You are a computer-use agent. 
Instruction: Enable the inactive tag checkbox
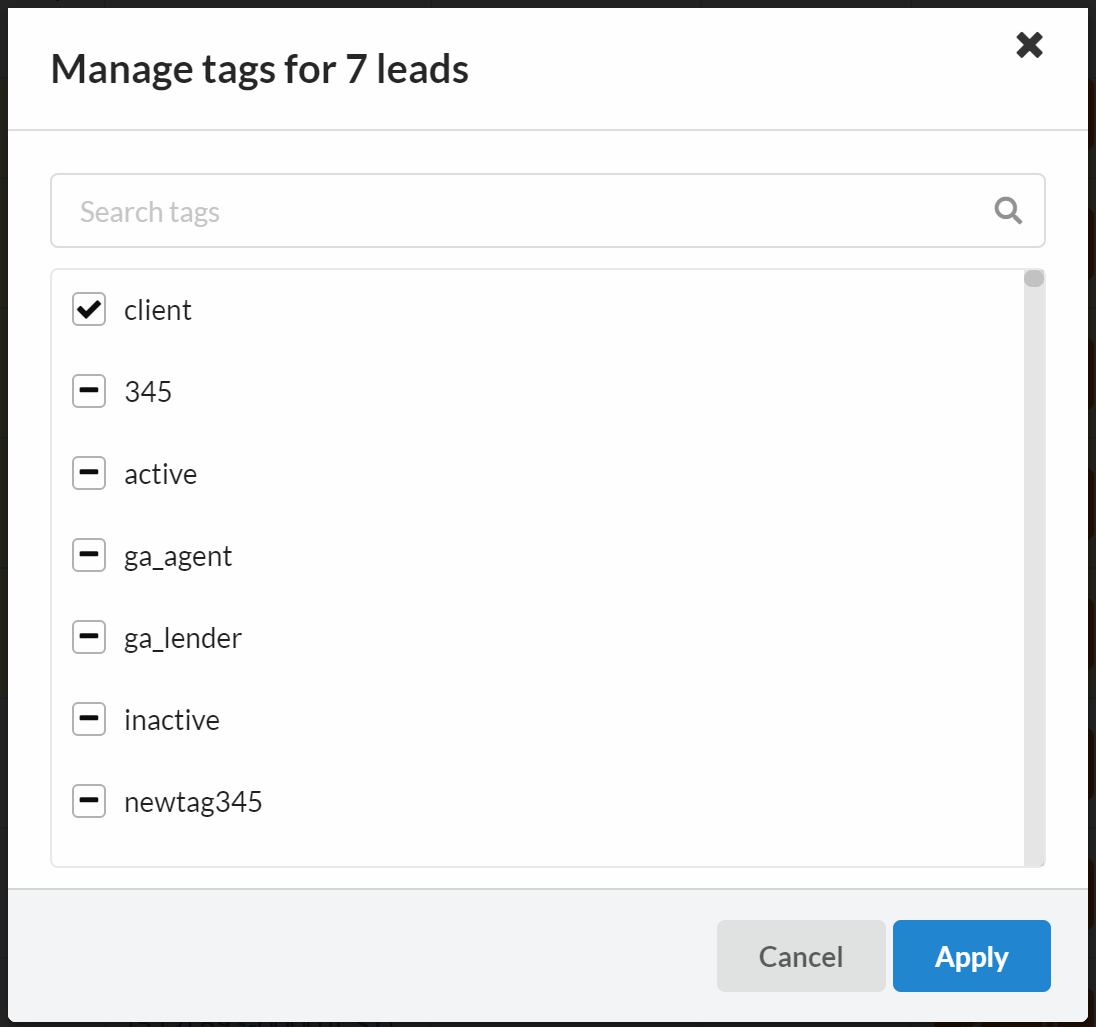88,719
